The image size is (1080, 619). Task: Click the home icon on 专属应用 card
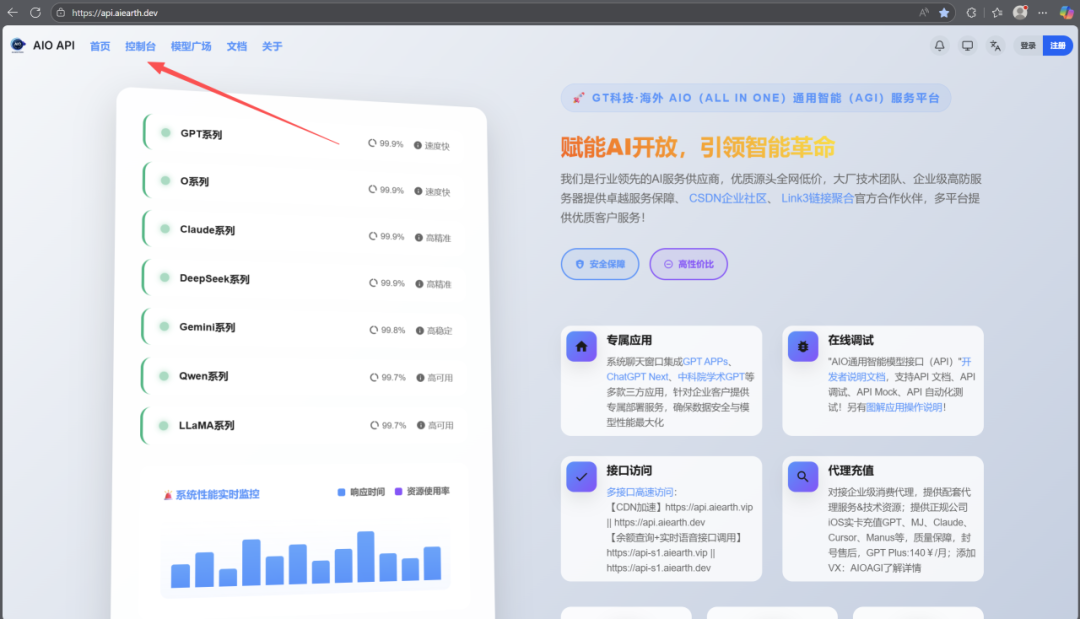581,346
